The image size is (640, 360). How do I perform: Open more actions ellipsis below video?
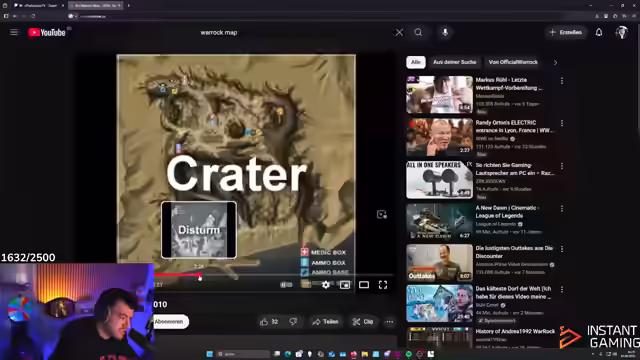389,322
